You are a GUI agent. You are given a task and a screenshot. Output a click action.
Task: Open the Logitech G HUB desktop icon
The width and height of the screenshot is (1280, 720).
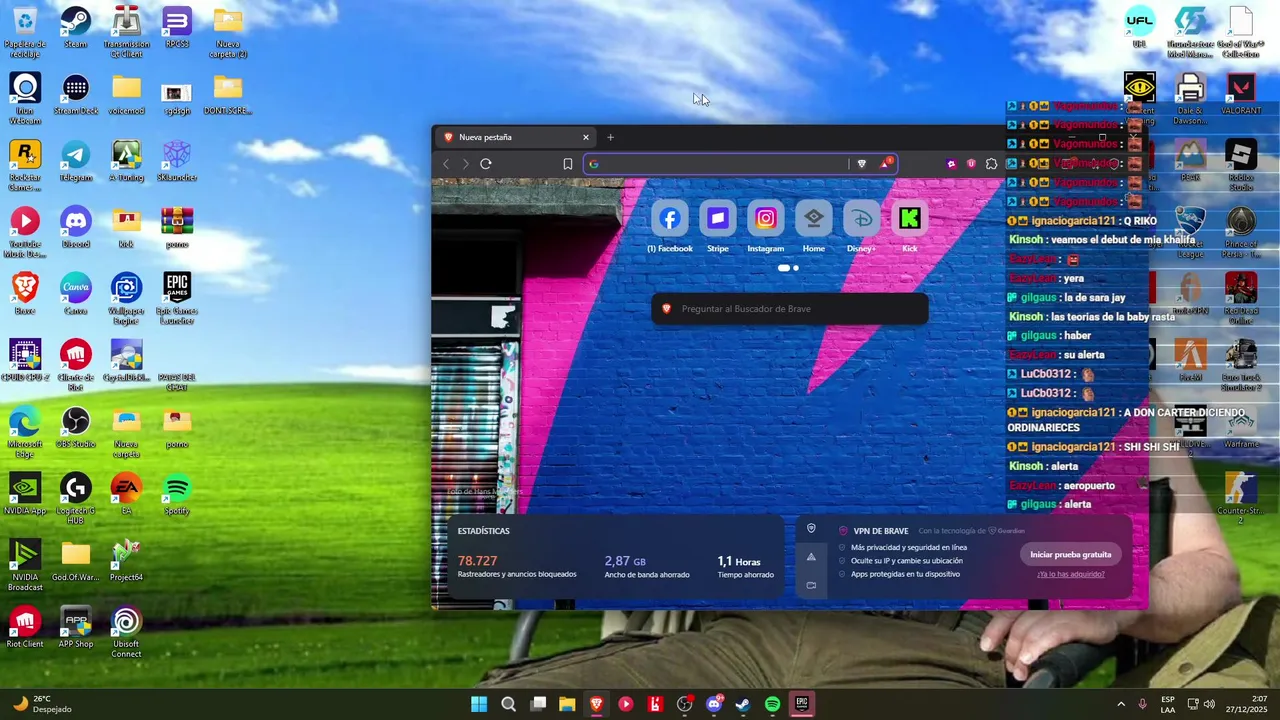click(x=75, y=498)
